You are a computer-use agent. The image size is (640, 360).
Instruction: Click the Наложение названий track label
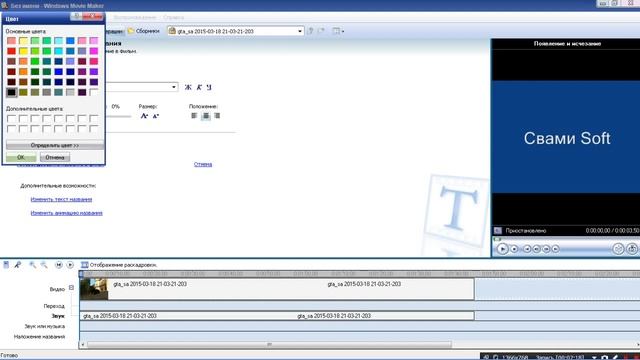40,337
